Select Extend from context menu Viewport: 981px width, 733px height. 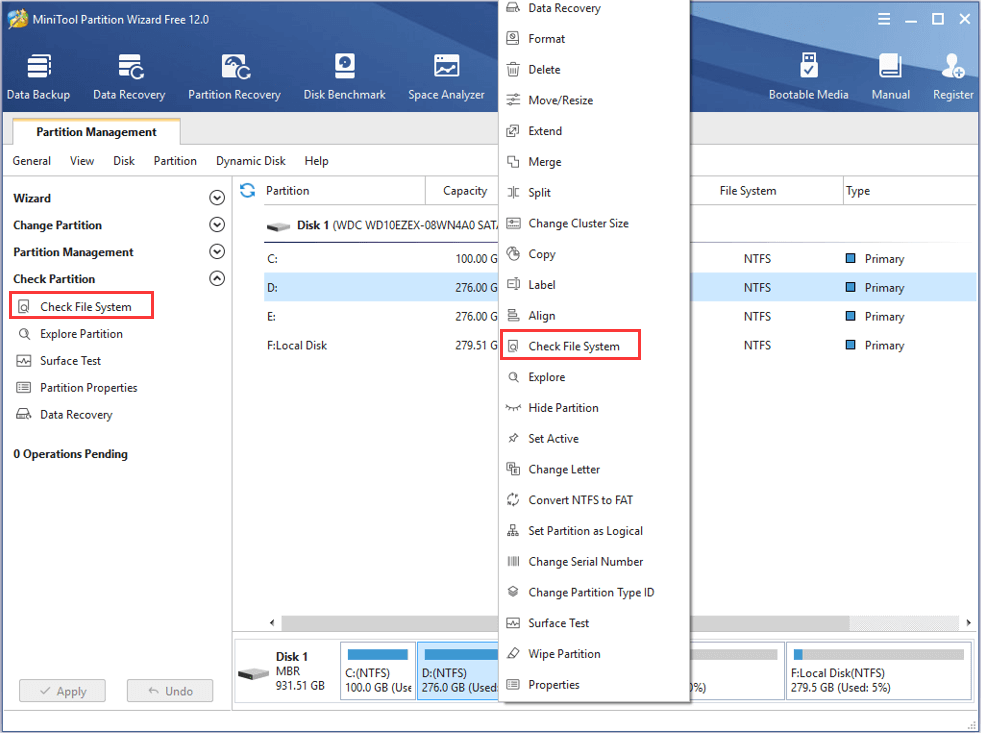594,131
